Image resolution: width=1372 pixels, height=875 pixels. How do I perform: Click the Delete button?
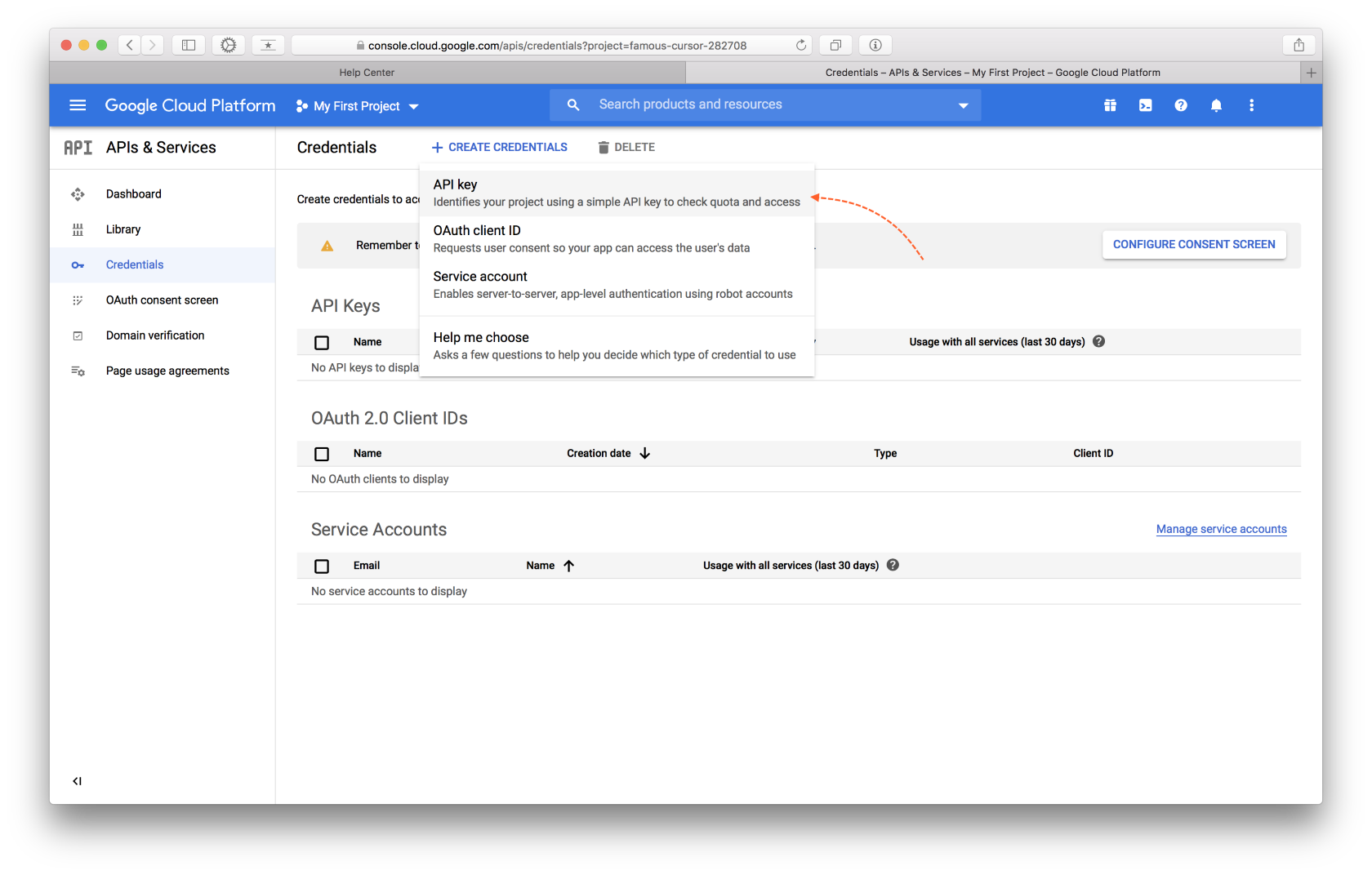point(626,148)
